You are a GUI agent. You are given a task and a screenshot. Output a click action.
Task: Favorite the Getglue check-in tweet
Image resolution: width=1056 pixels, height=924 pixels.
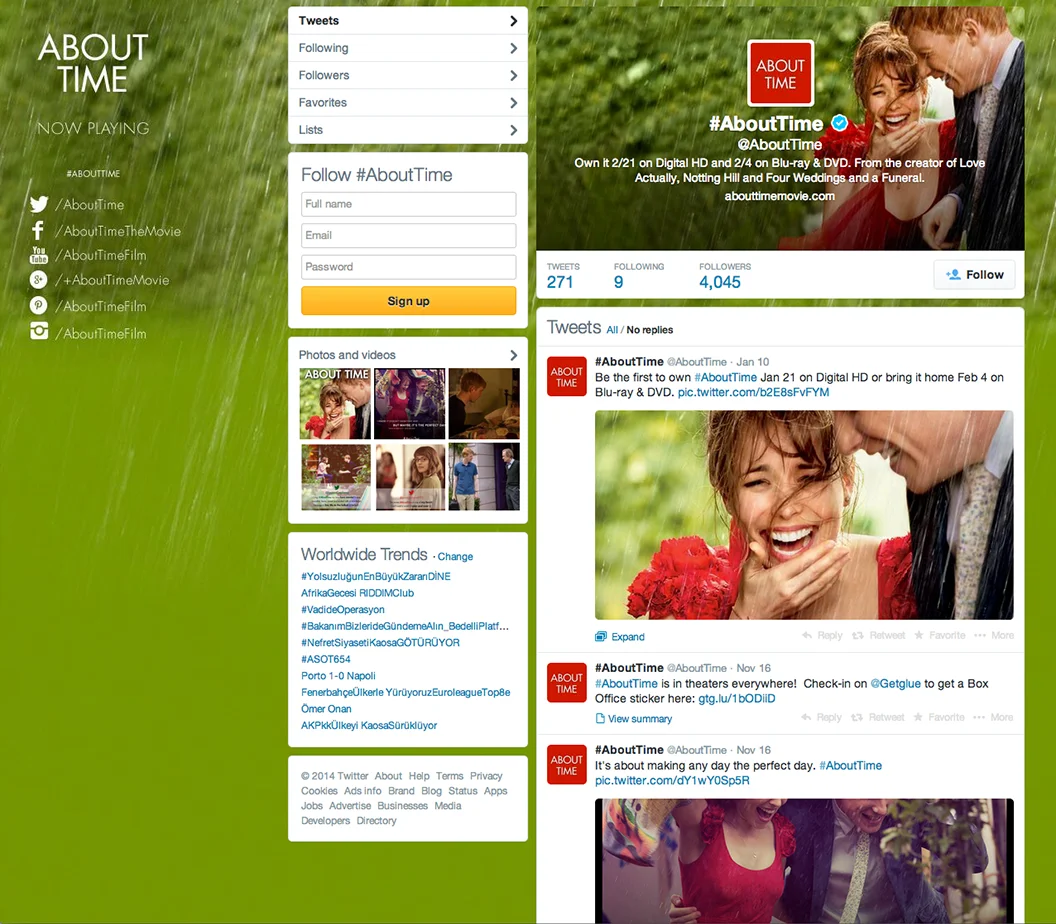click(x=939, y=717)
